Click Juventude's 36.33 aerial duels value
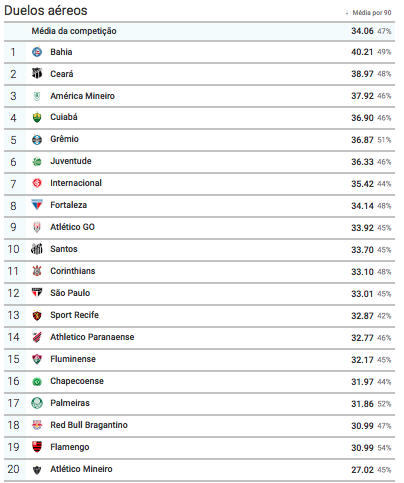This screenshot has width=404, height=483. [x=362, y=162]
